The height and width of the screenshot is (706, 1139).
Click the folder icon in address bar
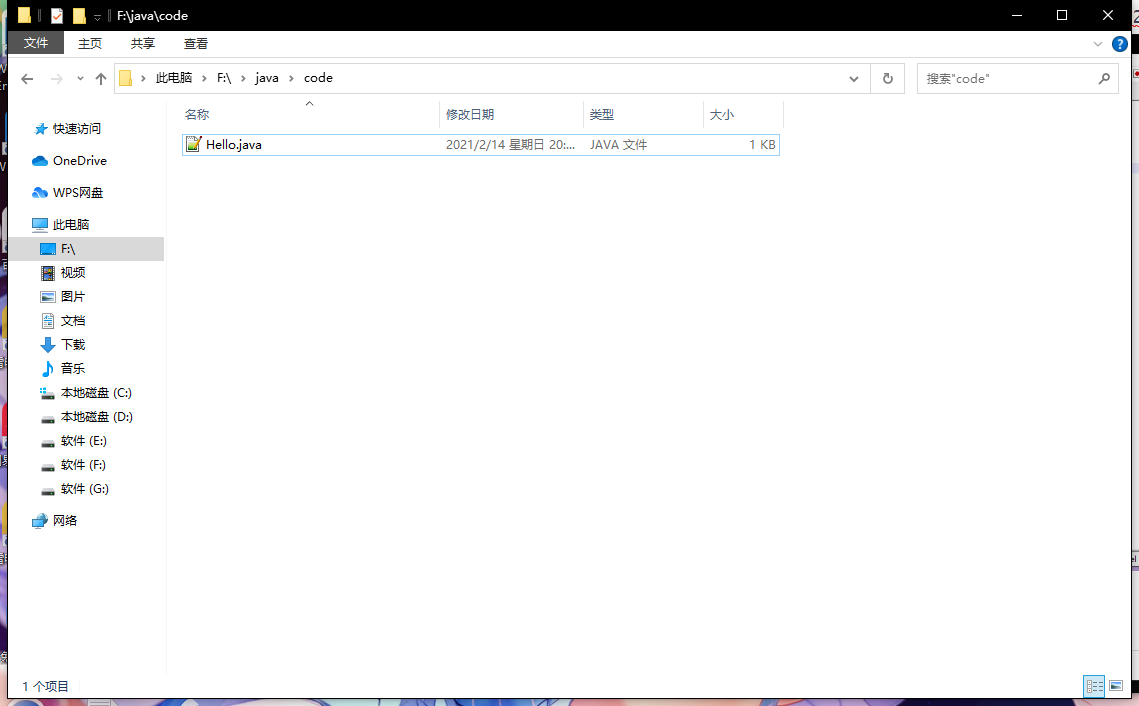coord(125,78)
